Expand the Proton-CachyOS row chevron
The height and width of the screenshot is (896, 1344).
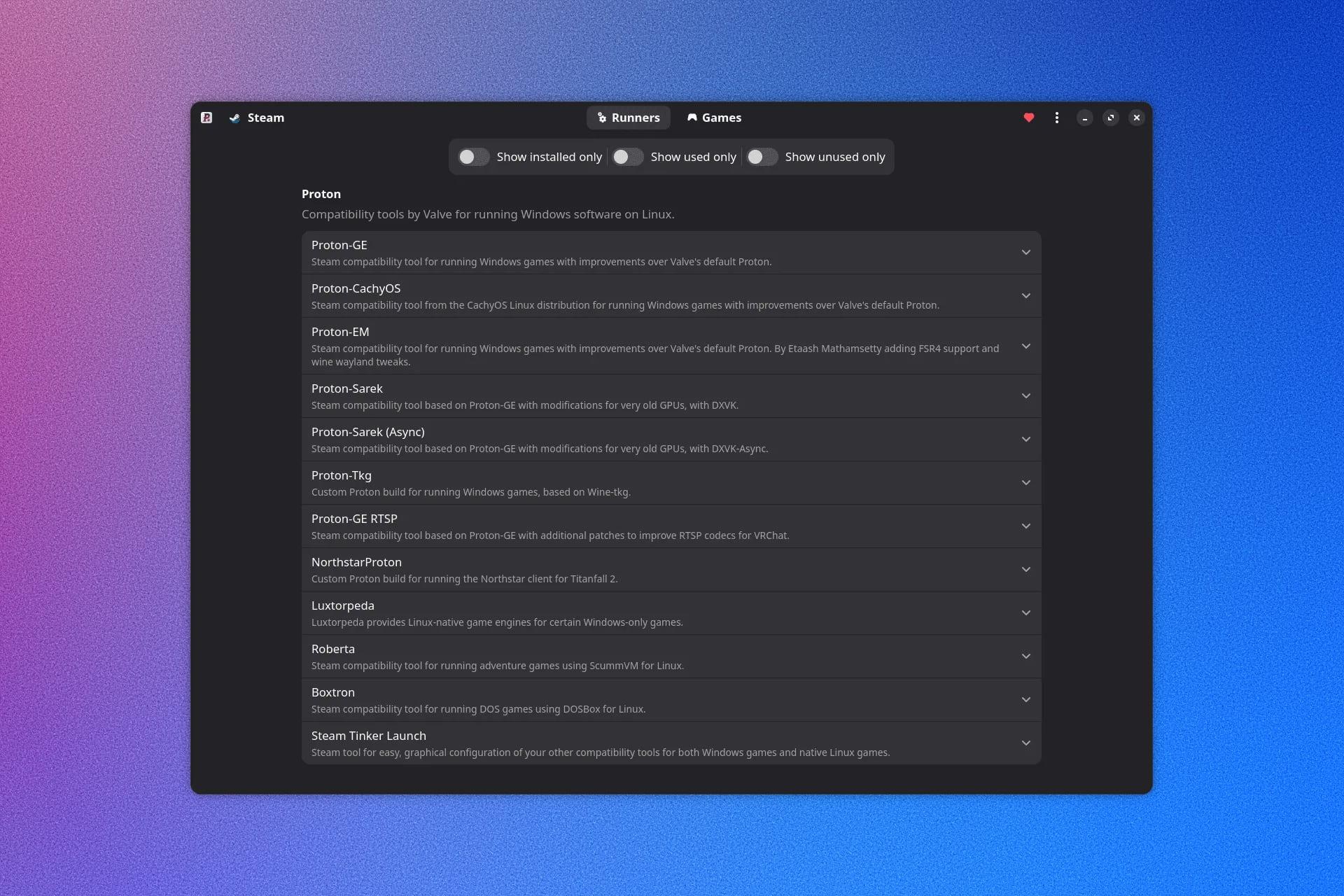[1026, 295]
